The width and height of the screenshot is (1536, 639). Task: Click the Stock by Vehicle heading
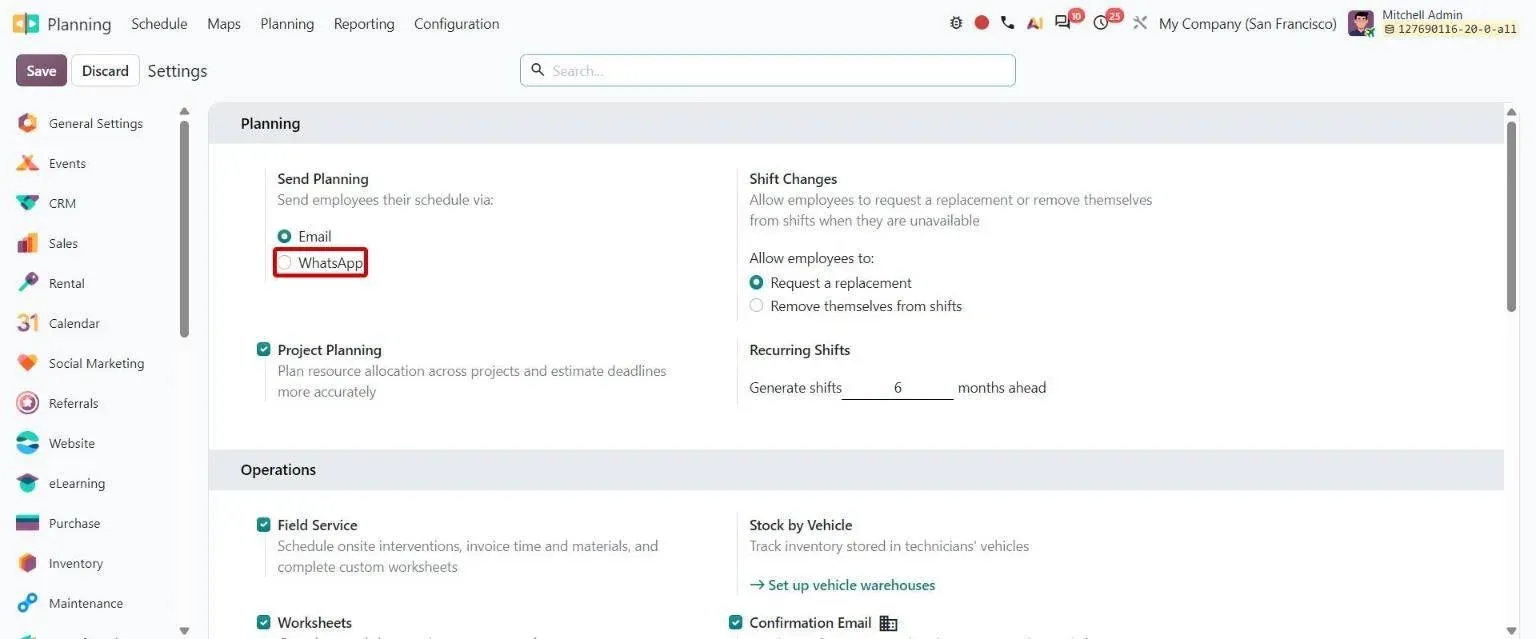pyautogui.click(x=801, y=525)
